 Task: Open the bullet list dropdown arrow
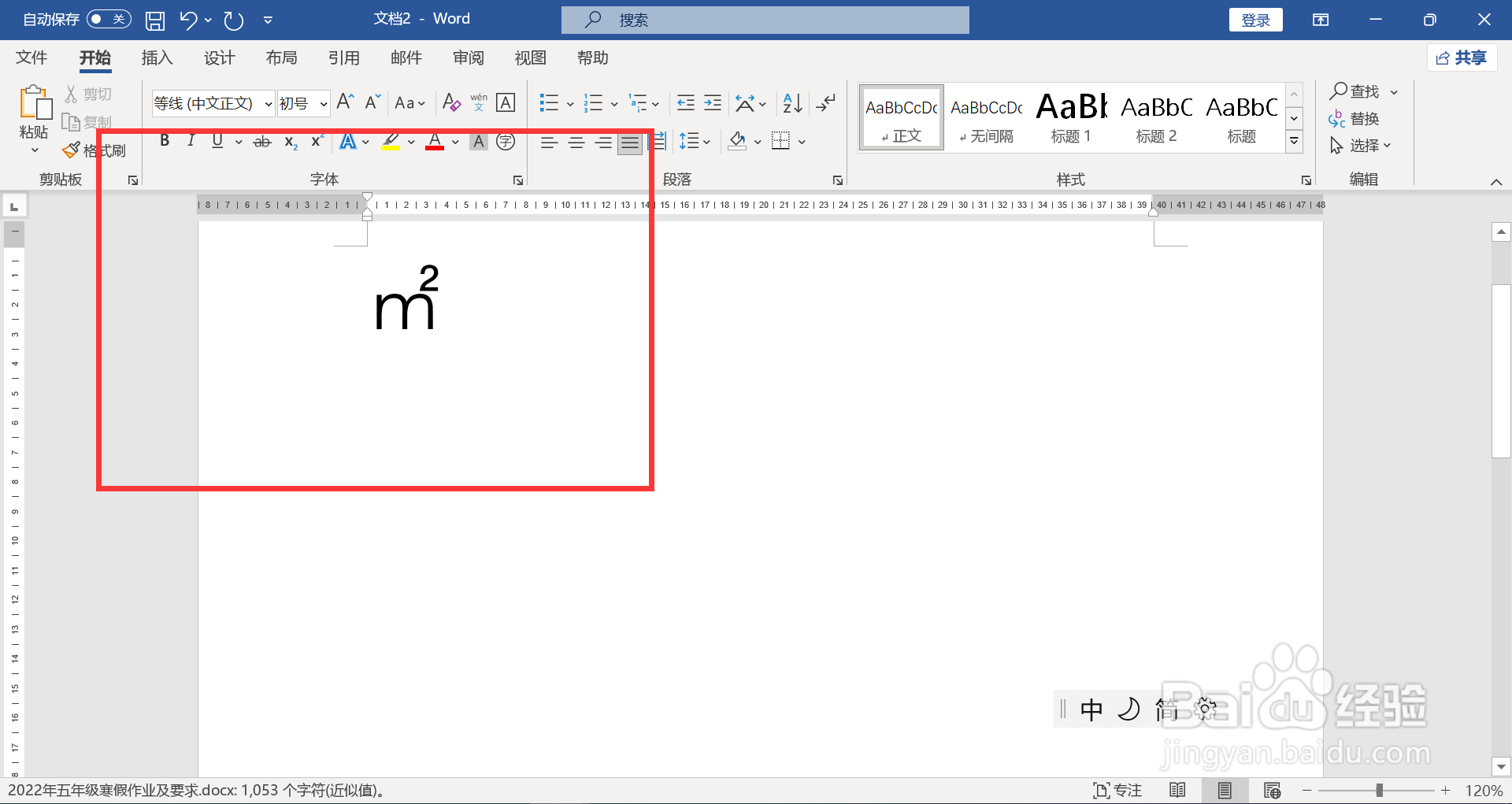[570, 103]
